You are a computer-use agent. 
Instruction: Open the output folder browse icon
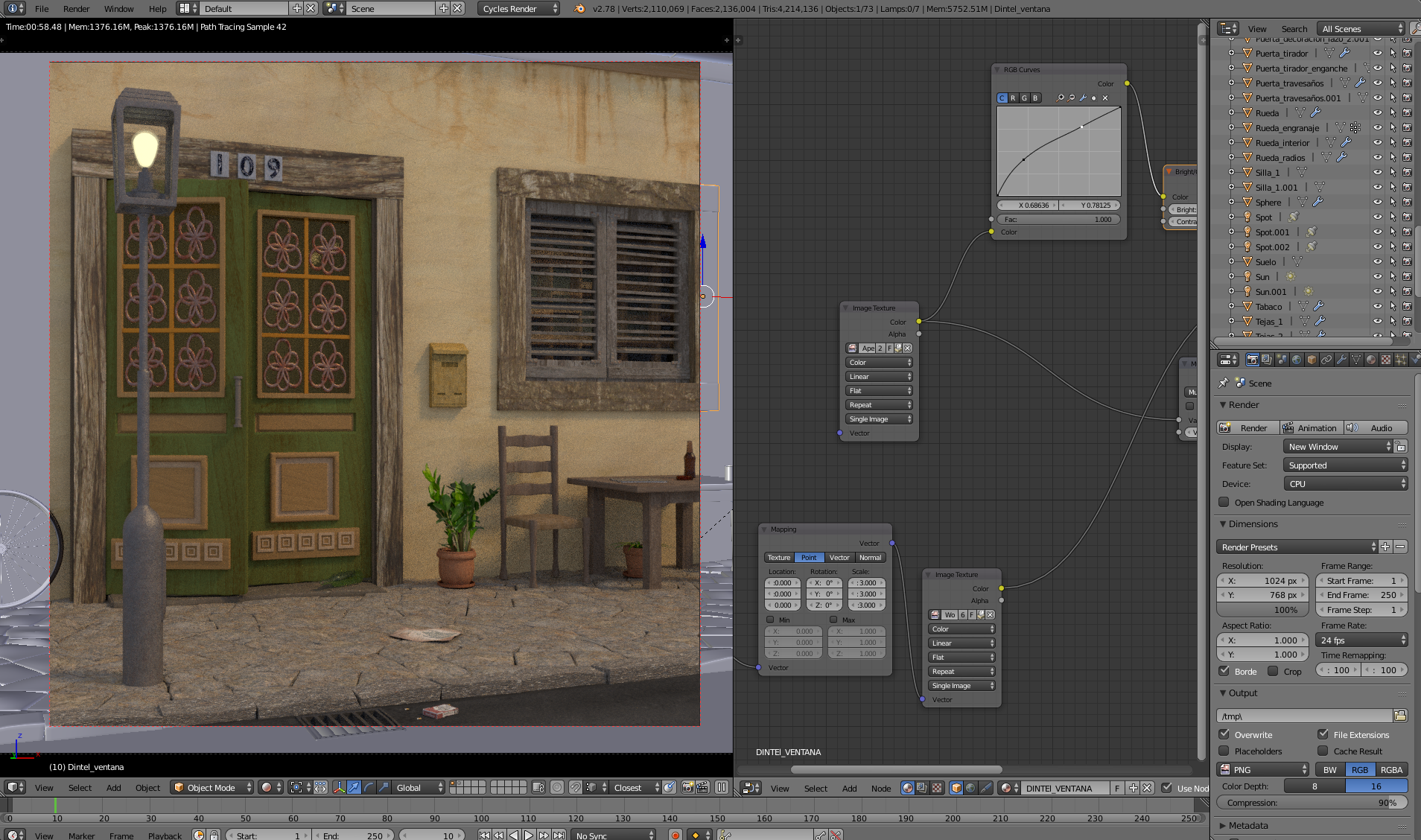coord(1400,716)
